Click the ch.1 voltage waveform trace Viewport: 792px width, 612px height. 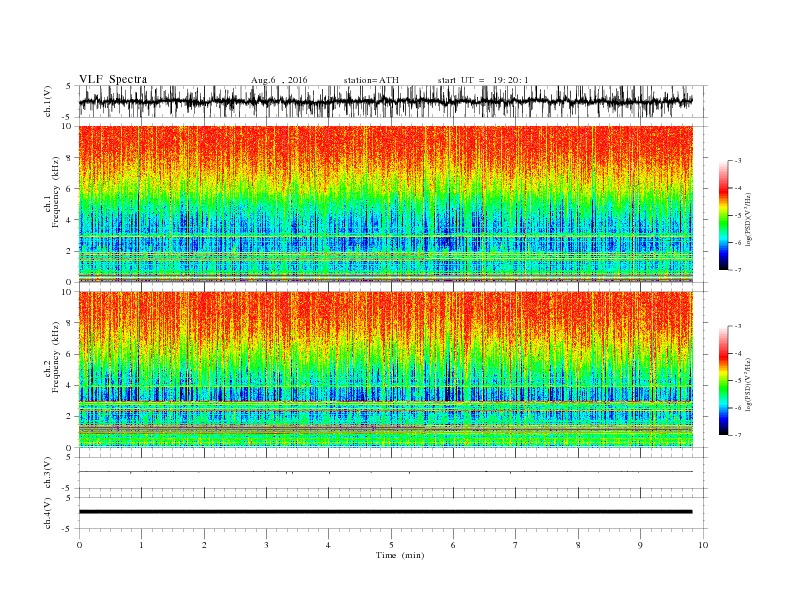385,101
